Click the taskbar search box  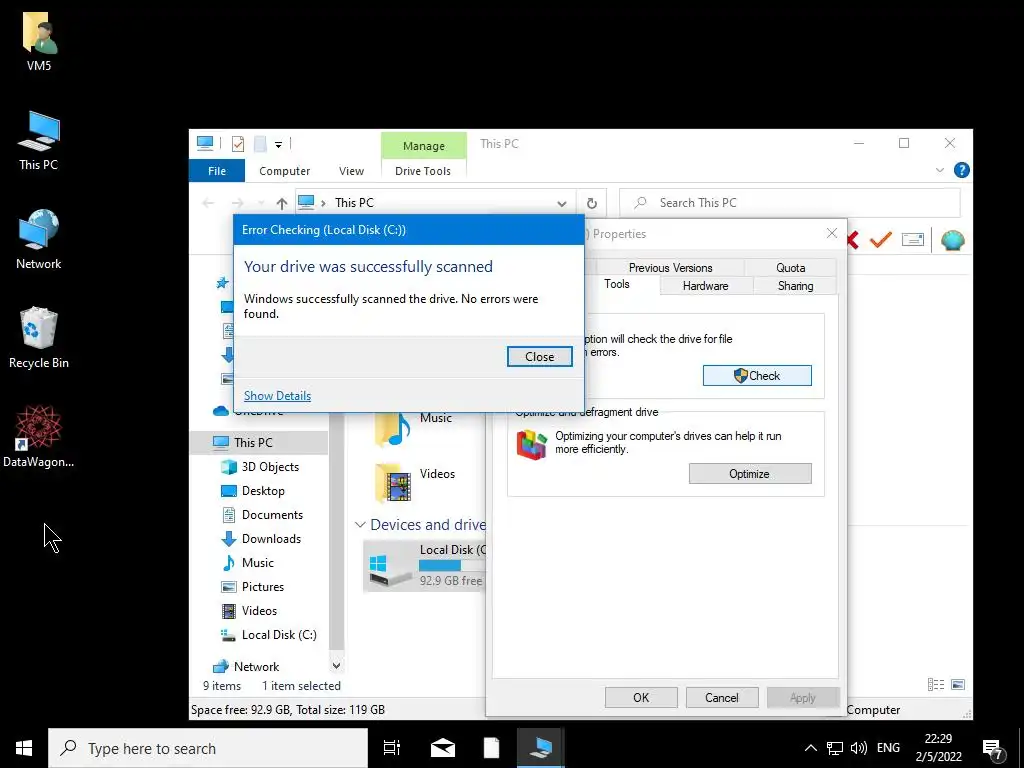click(208, 748)
